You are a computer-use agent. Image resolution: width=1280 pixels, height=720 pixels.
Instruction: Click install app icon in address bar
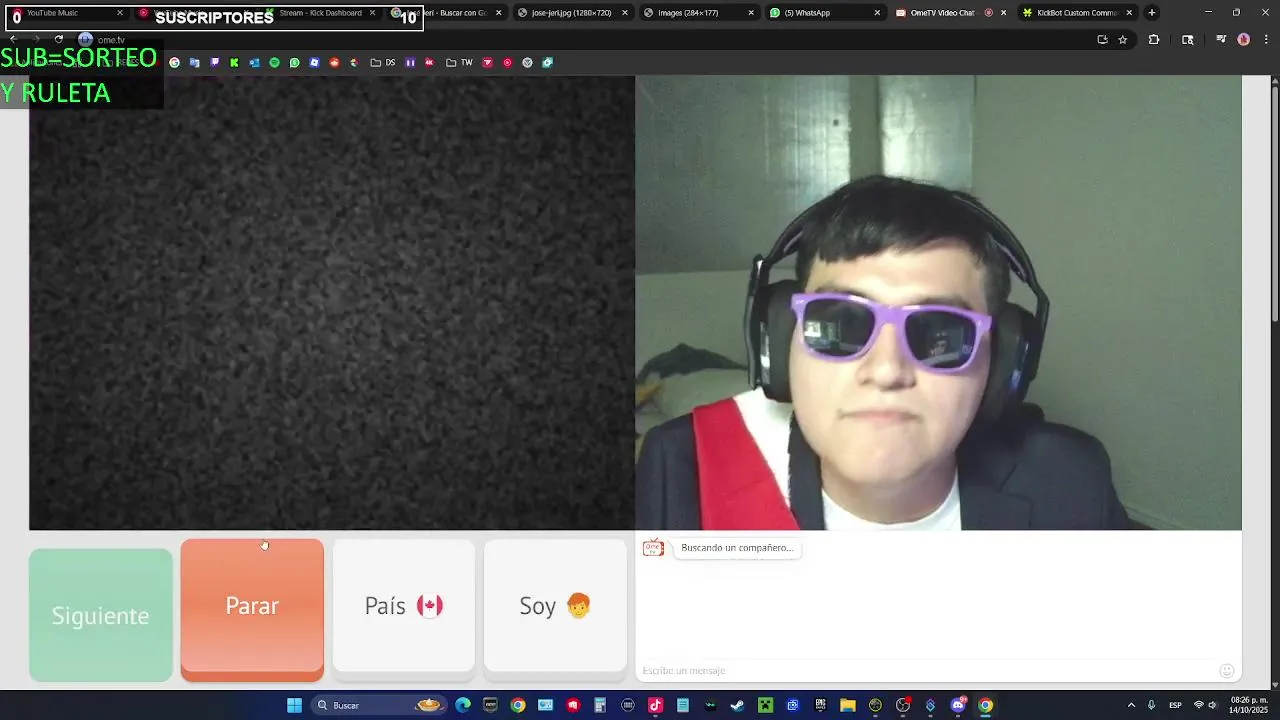(x=1102, y=39)
